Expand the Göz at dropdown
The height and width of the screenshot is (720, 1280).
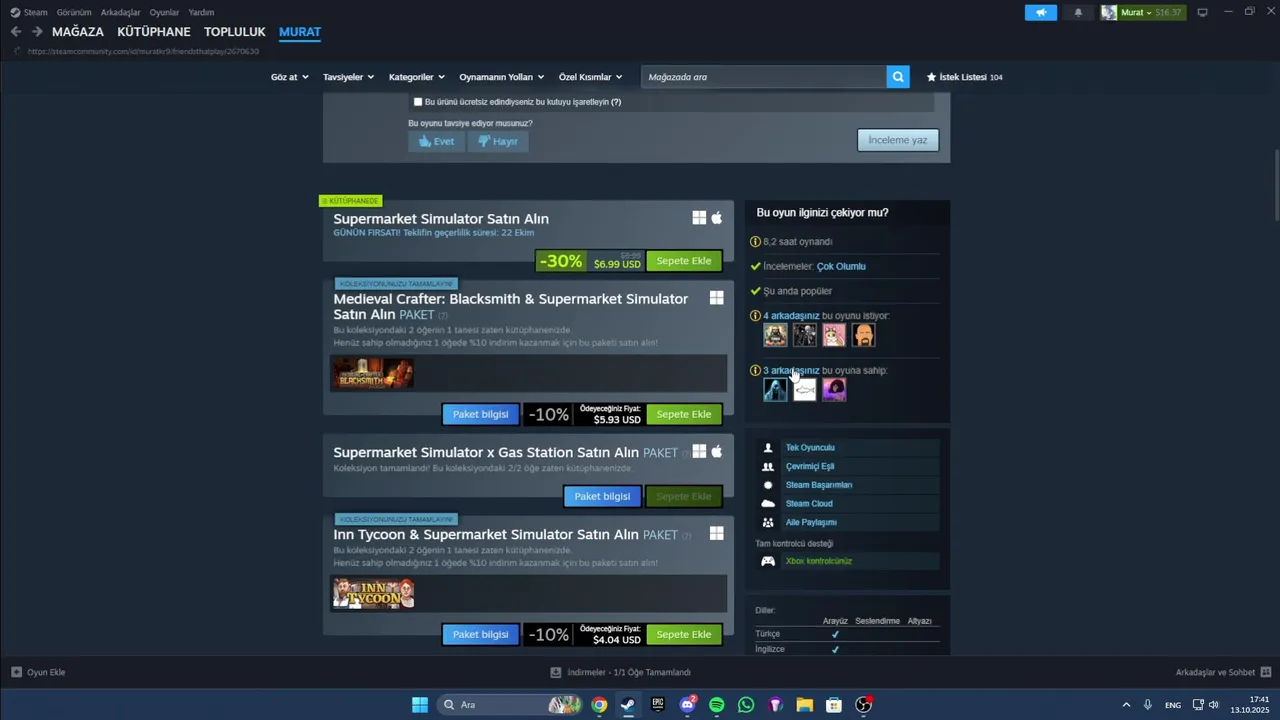point(288,77)
